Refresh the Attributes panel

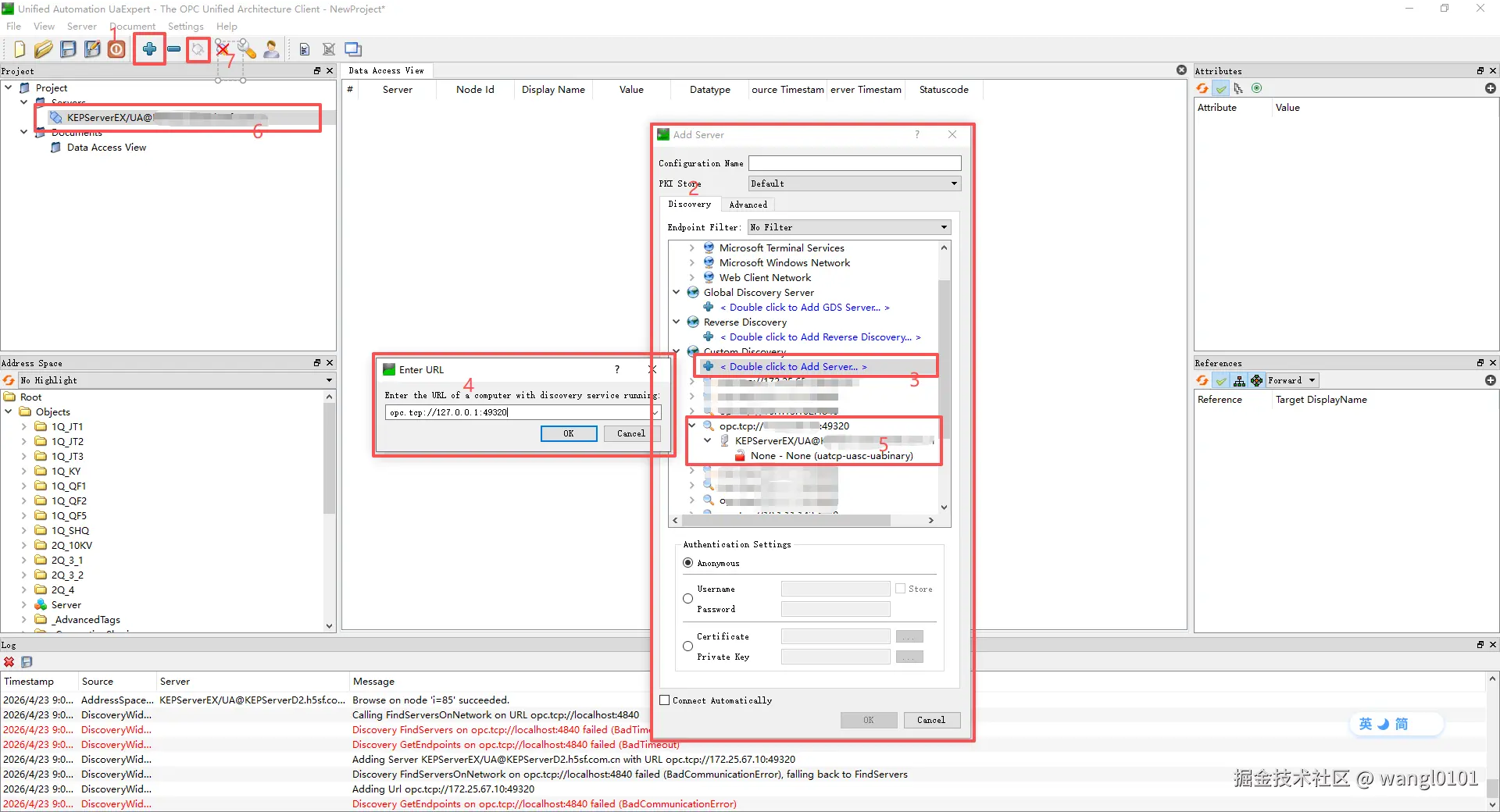coord(1202,88)
